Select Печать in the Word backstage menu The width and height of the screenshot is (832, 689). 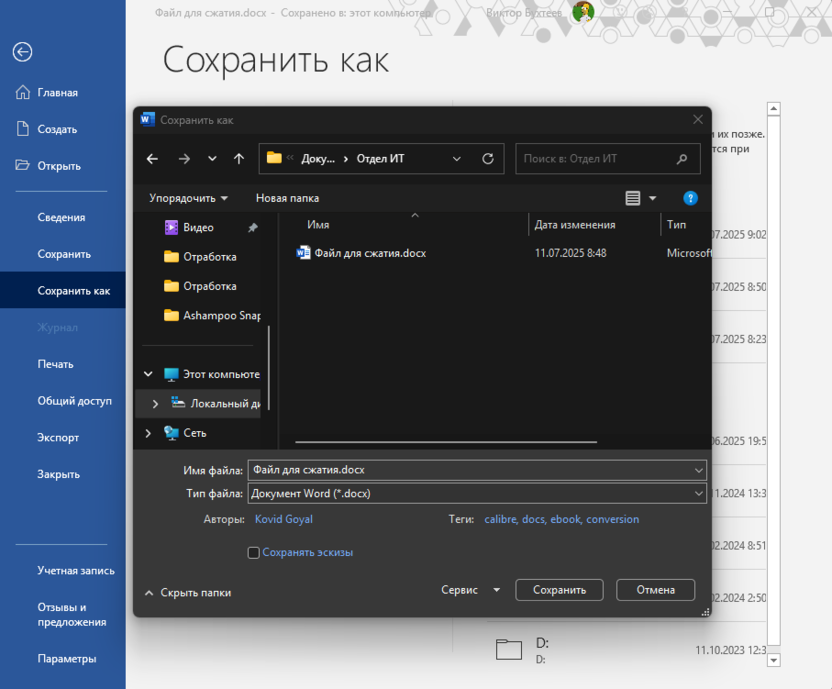pyautogui.click(x=56, y=364)
